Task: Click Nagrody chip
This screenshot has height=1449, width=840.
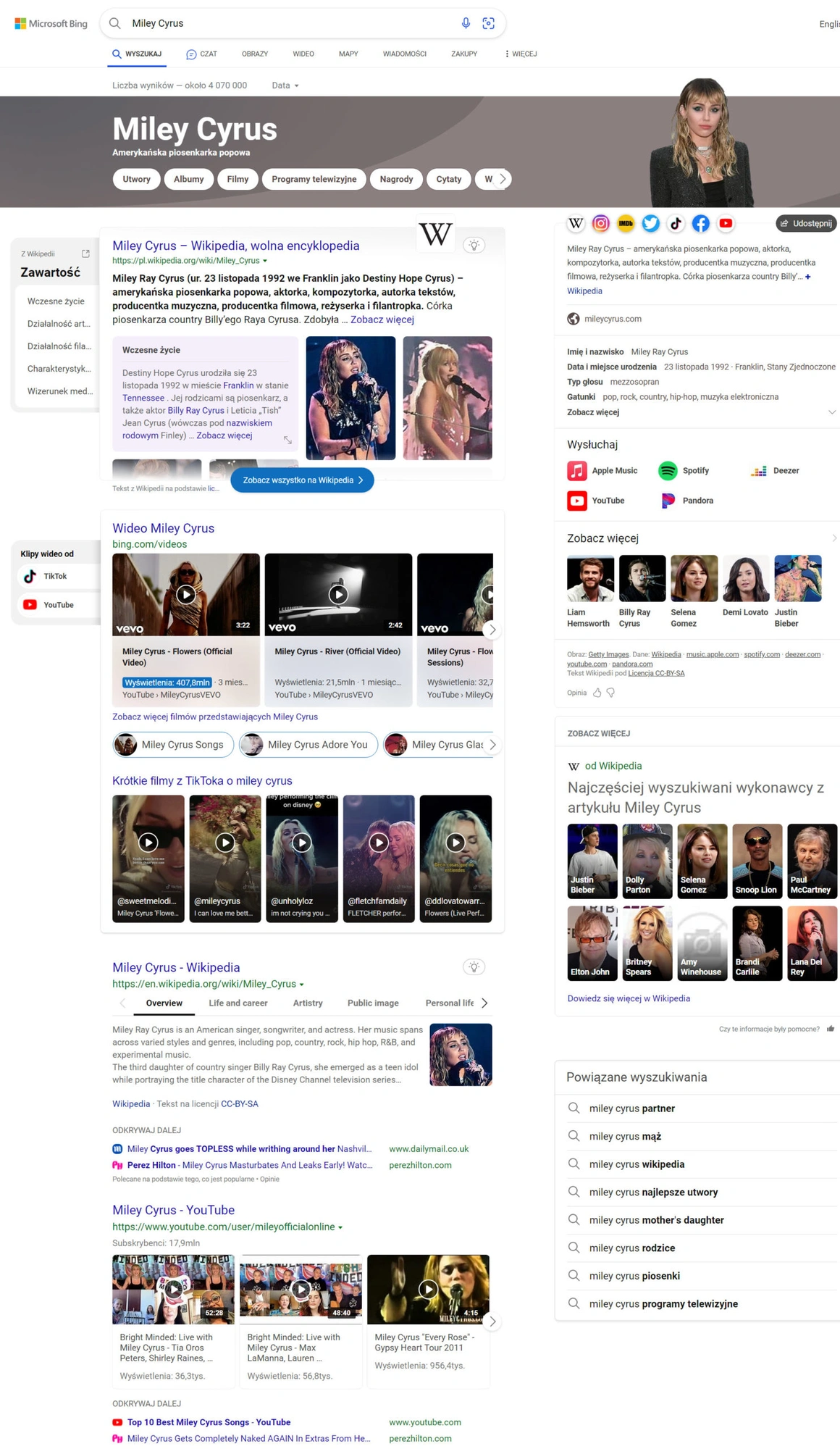Action: tap(397, 179)
